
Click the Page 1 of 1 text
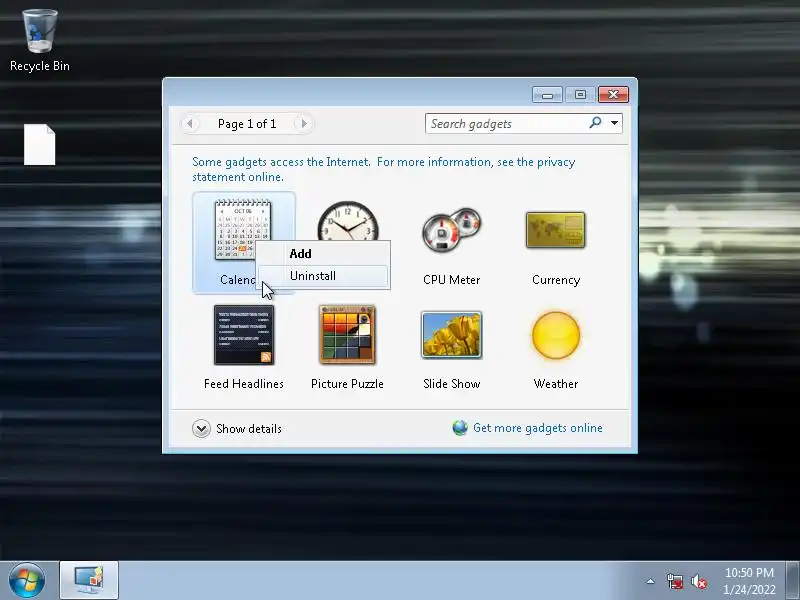coord(247,124)
